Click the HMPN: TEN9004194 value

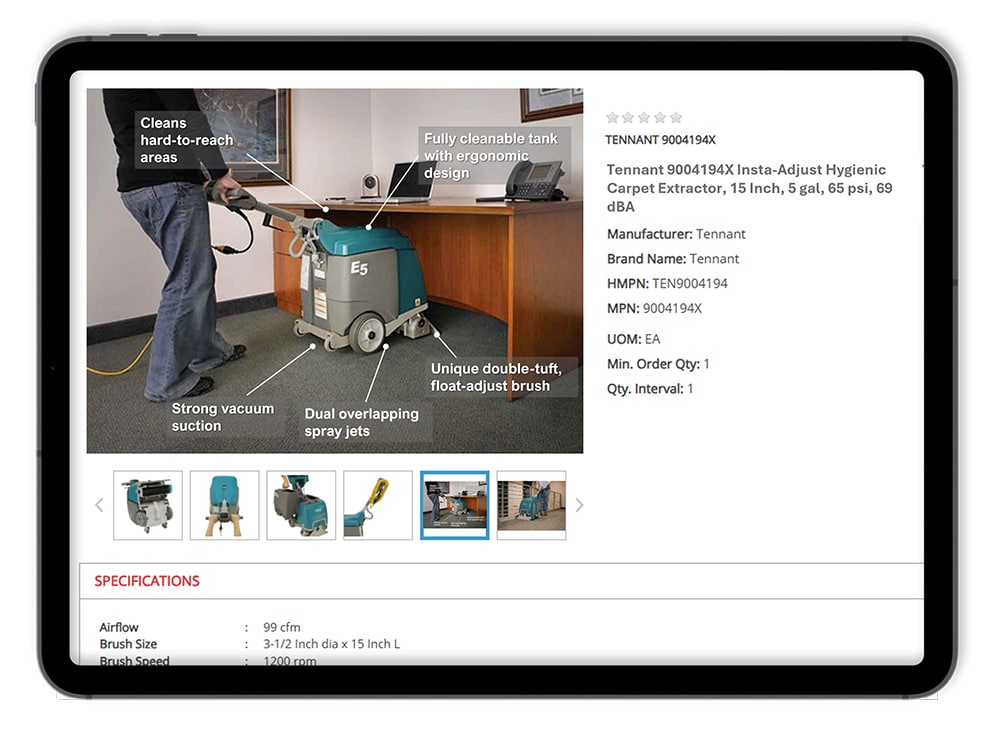tap(689, 284)
